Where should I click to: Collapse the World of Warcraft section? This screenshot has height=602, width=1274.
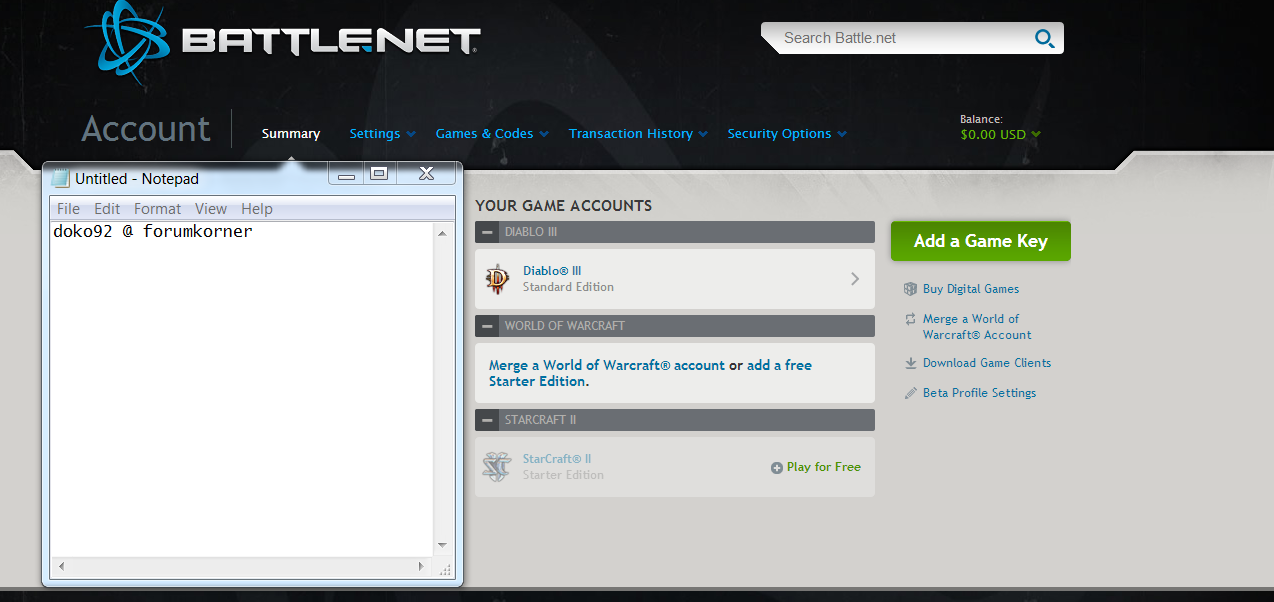point(487,326)
